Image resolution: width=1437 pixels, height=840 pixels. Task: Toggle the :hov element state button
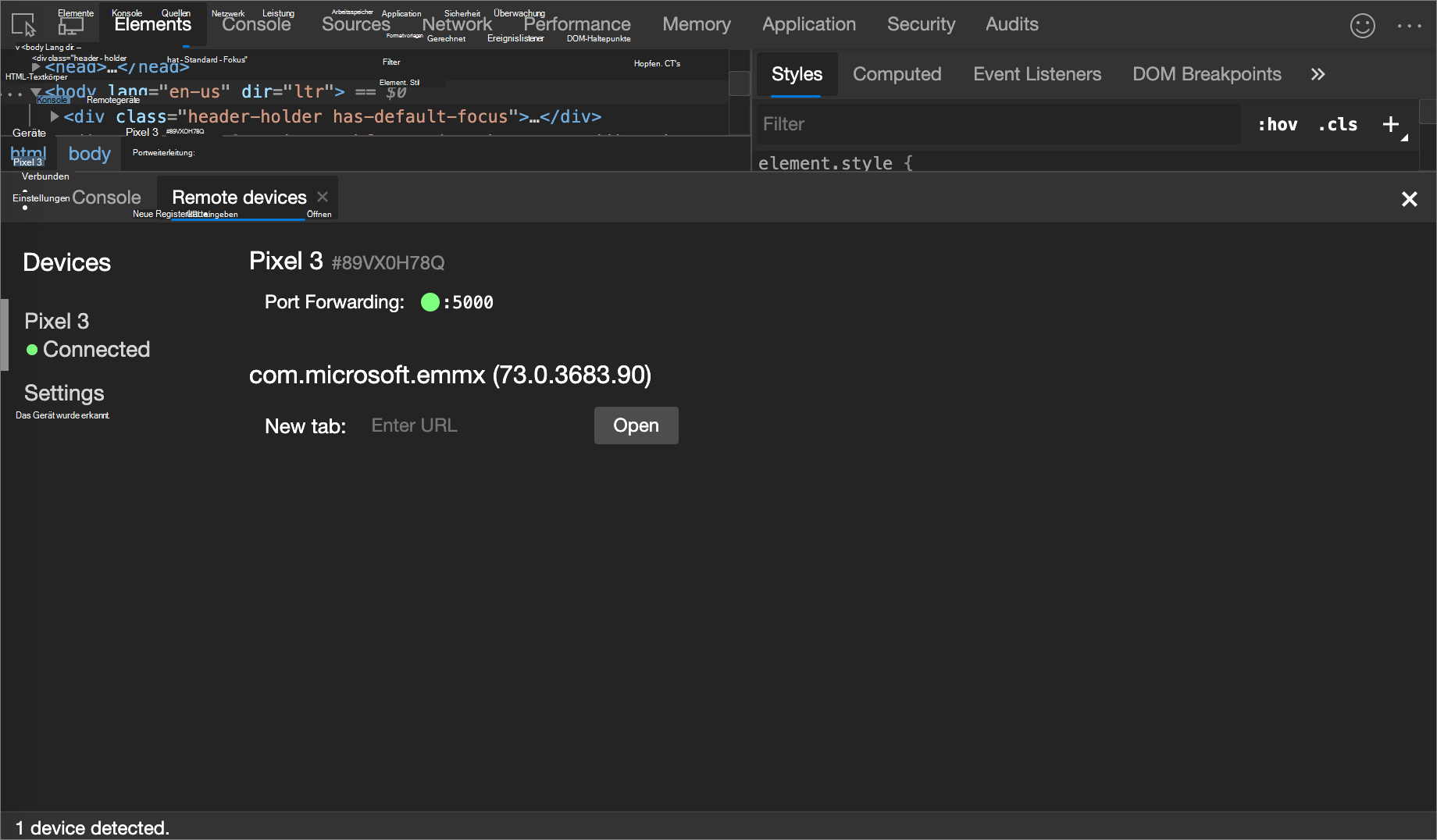click(x=1278, y=124)
